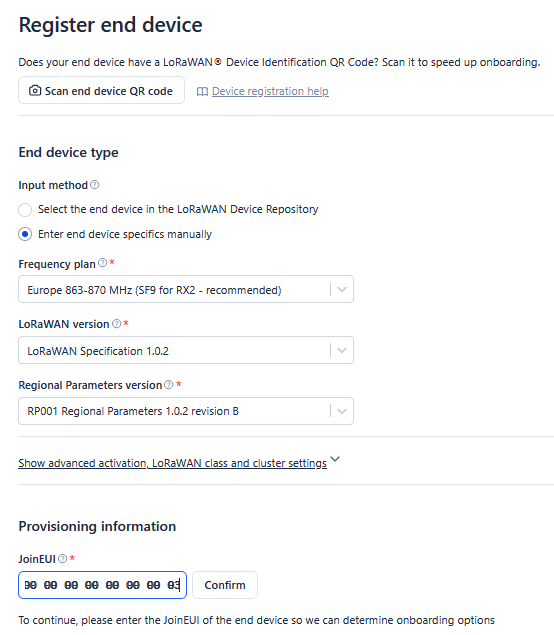Confirm the entered JoinEUI

tap(225, 585)
